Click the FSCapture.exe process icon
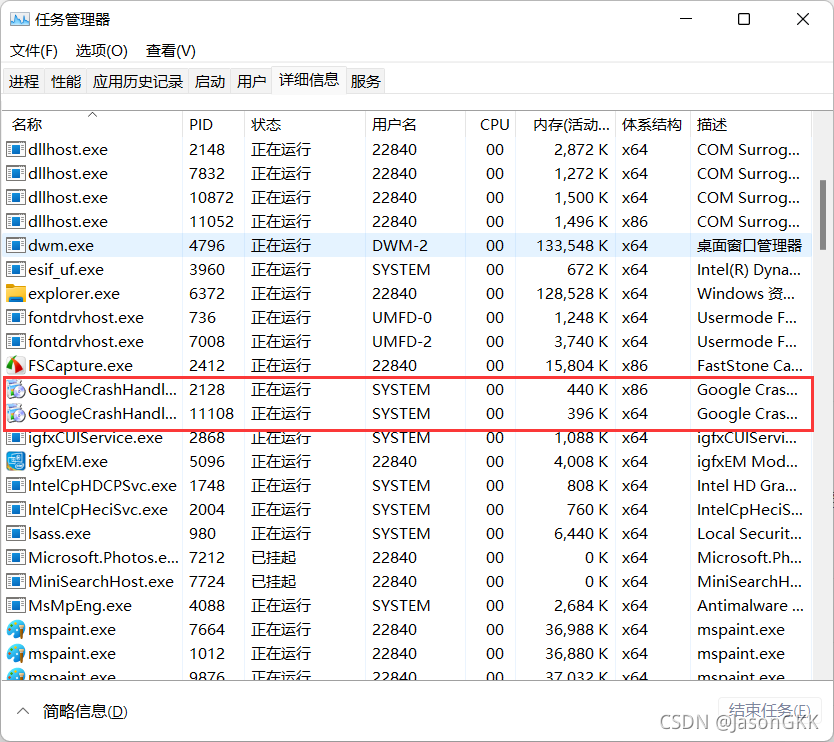 (15, 365)
